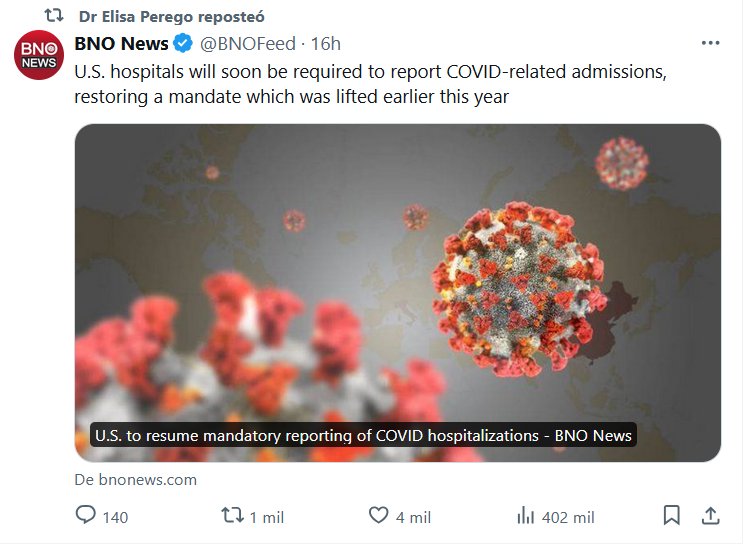Click the 16h timestamp
746x544 pixels.
click(x=326, y=43)
